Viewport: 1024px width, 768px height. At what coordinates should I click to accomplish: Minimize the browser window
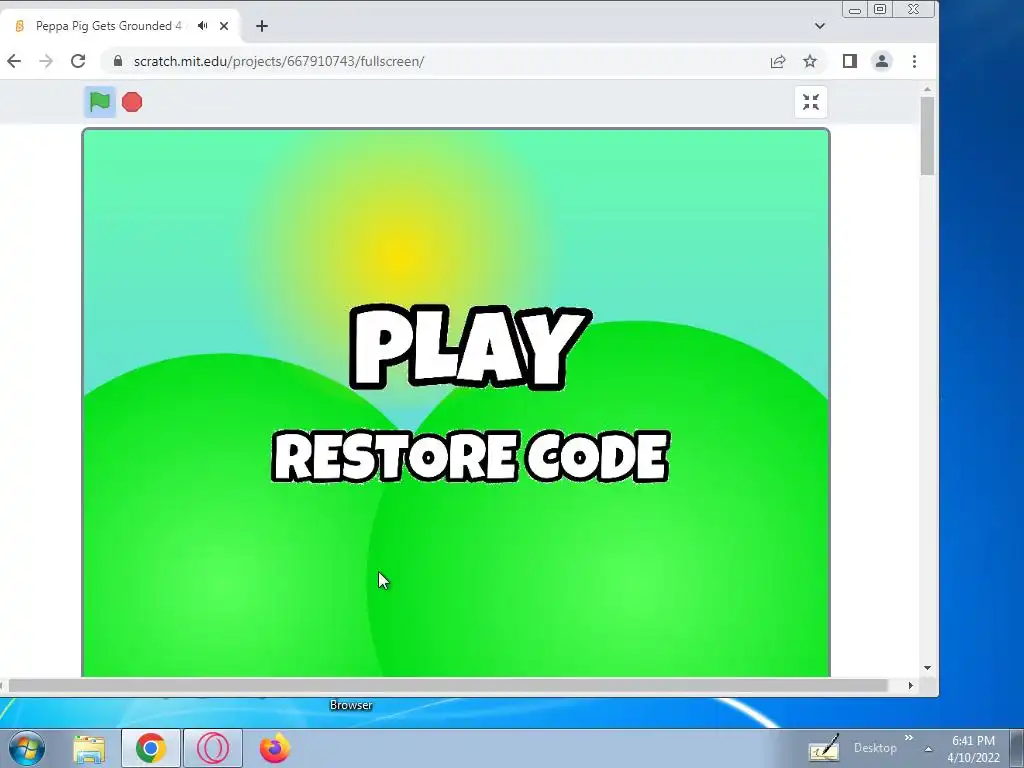click(855, 10)
